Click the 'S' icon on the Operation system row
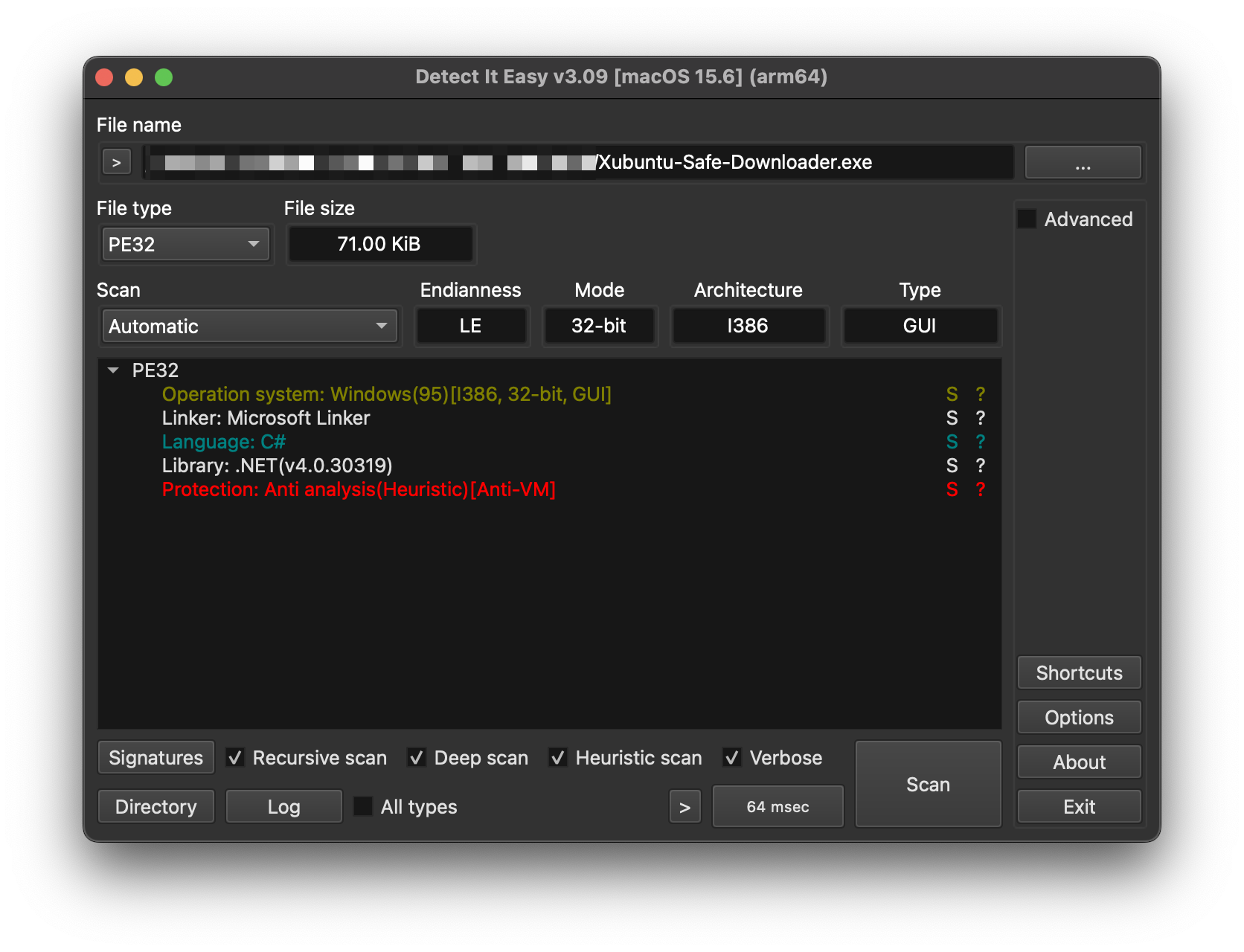 pyautogui.click(x=952, y=394)
